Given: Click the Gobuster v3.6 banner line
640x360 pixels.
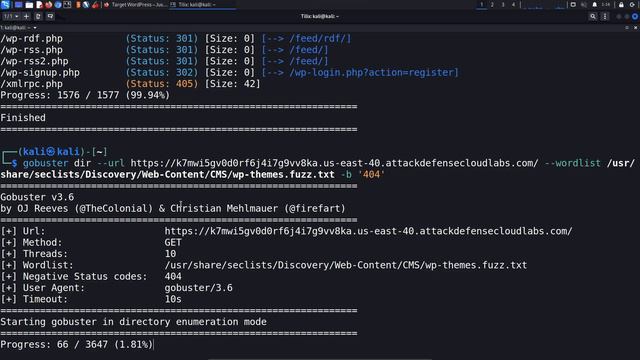Looking at the screenshot, I should coord(37,197).
